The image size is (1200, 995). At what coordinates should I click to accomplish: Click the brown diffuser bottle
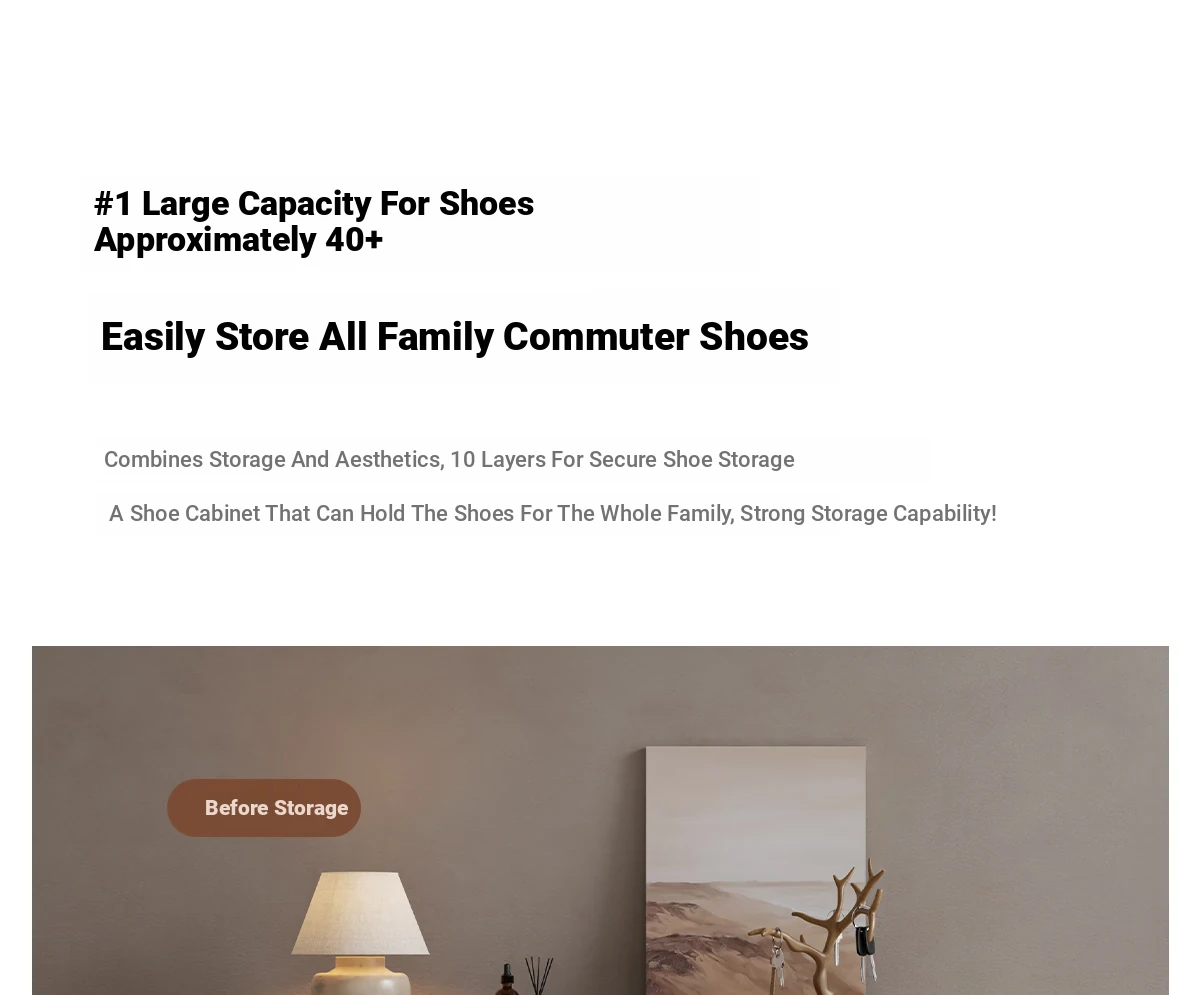(x=508, y=979)
